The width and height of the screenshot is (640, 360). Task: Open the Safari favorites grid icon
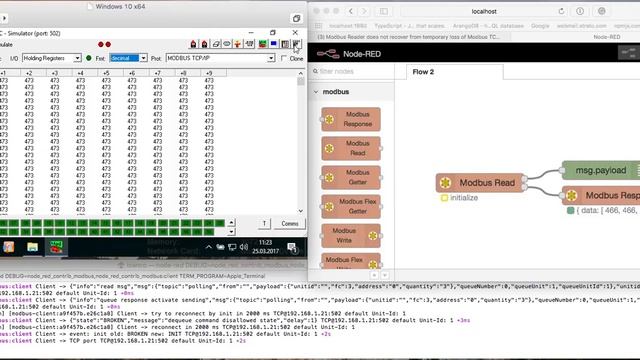point(318,26)
